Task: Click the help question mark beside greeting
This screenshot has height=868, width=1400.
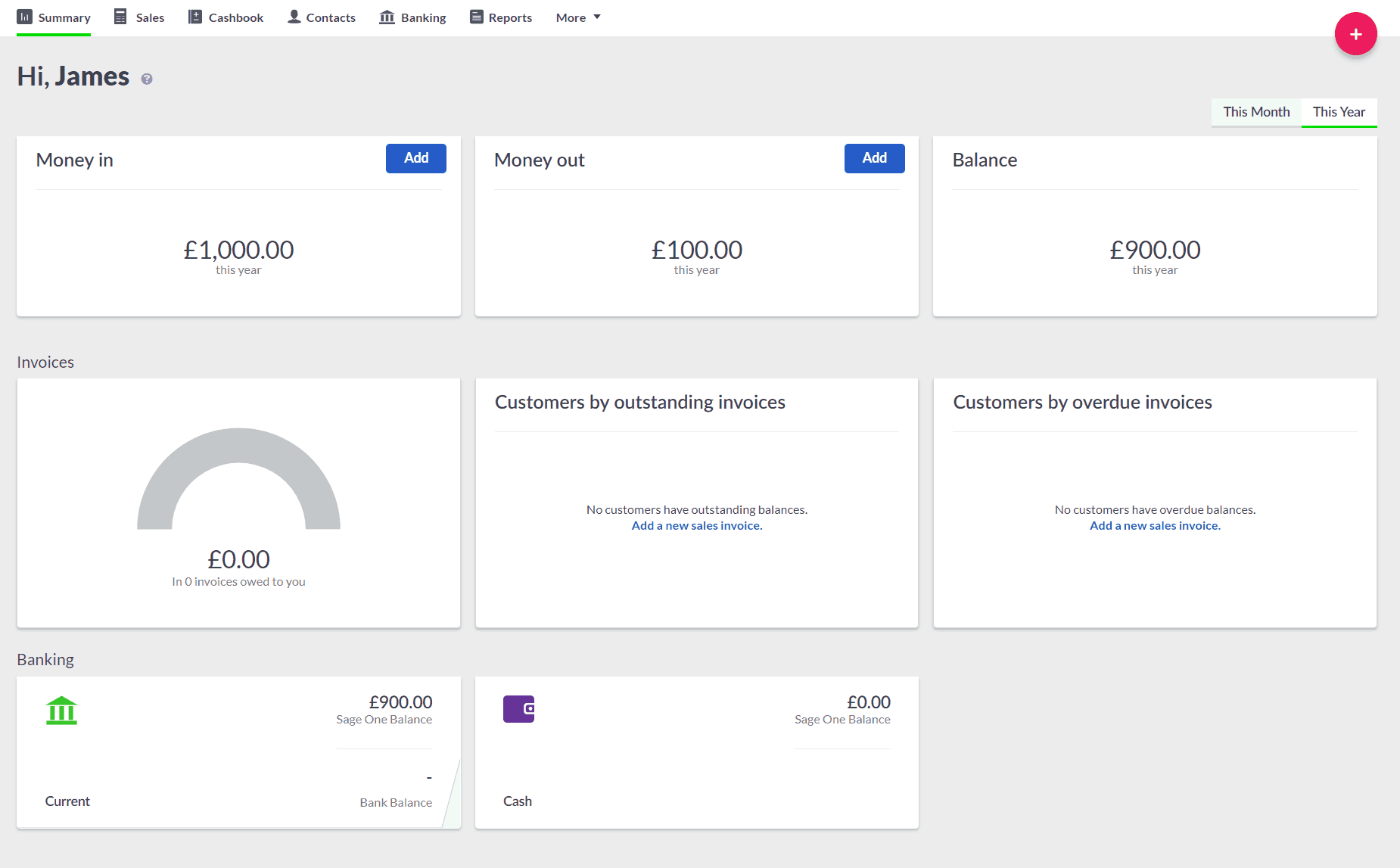Action: point(147,79)
